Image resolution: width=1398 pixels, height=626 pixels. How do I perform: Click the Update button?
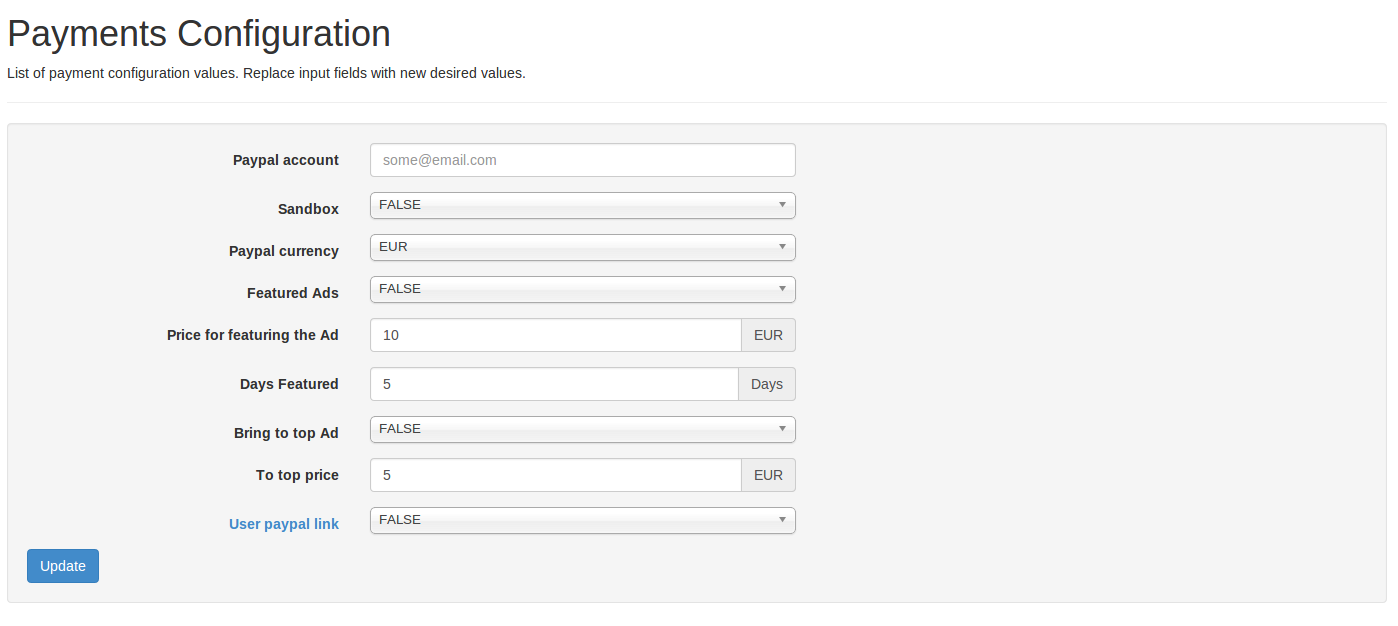coord(63,566)
